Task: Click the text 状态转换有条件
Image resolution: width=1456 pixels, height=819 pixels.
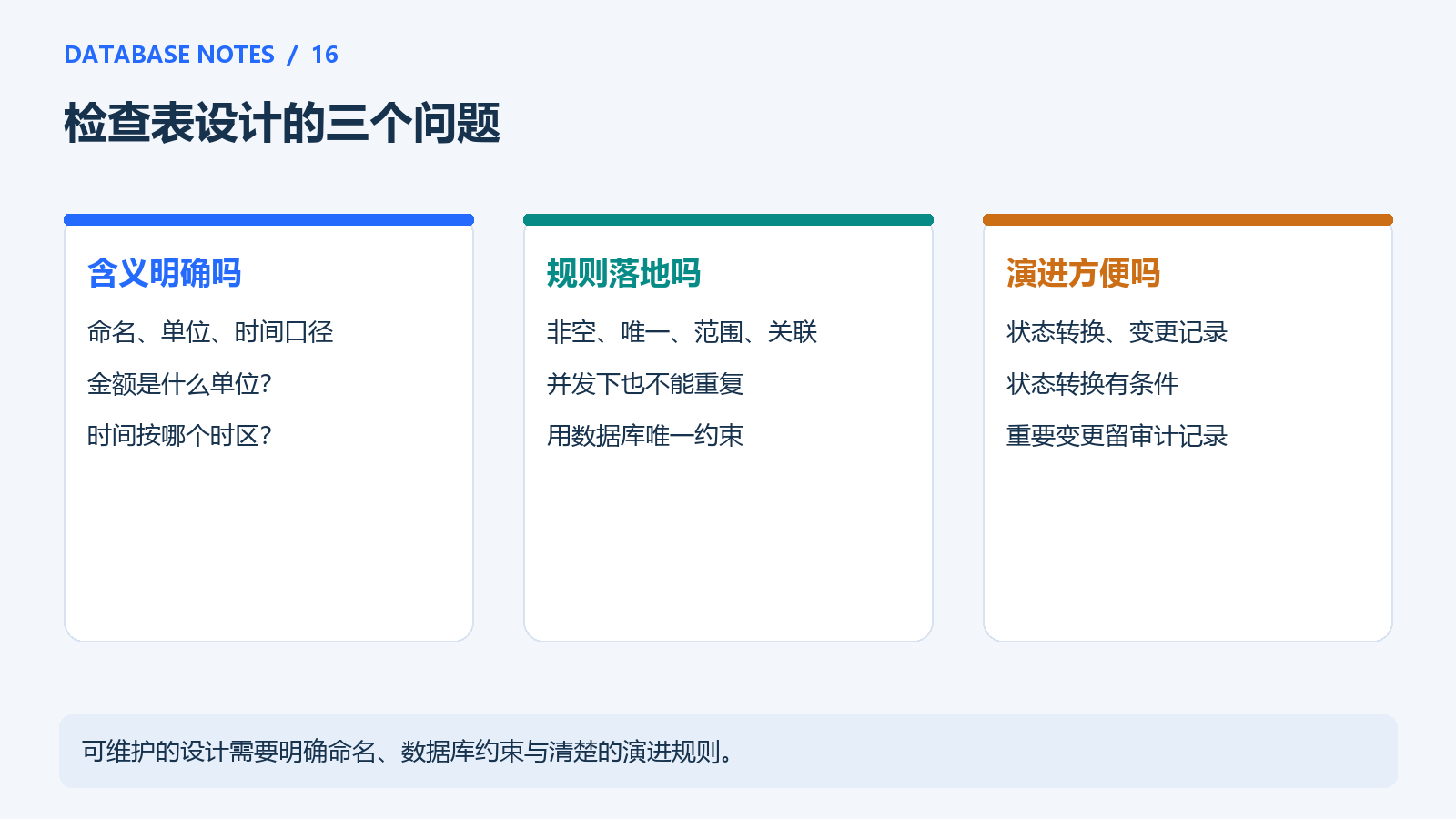Action: [1093, 384]
